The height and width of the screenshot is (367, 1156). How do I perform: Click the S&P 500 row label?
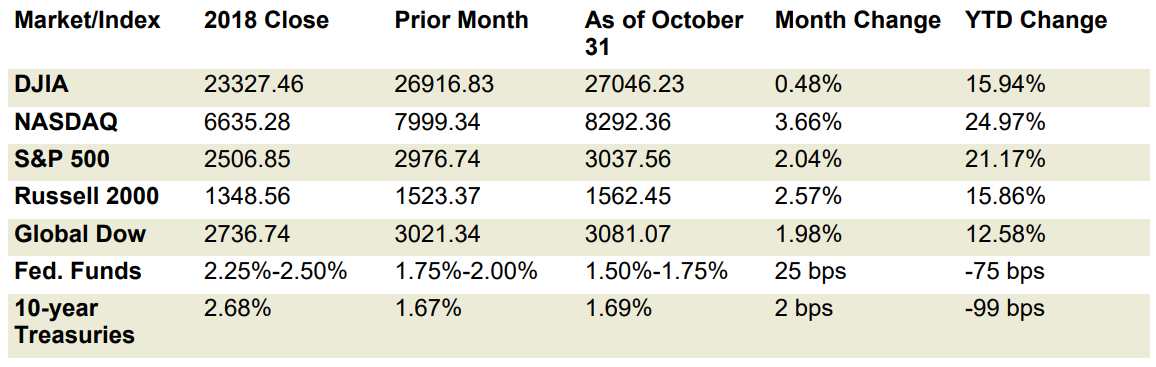61,159
